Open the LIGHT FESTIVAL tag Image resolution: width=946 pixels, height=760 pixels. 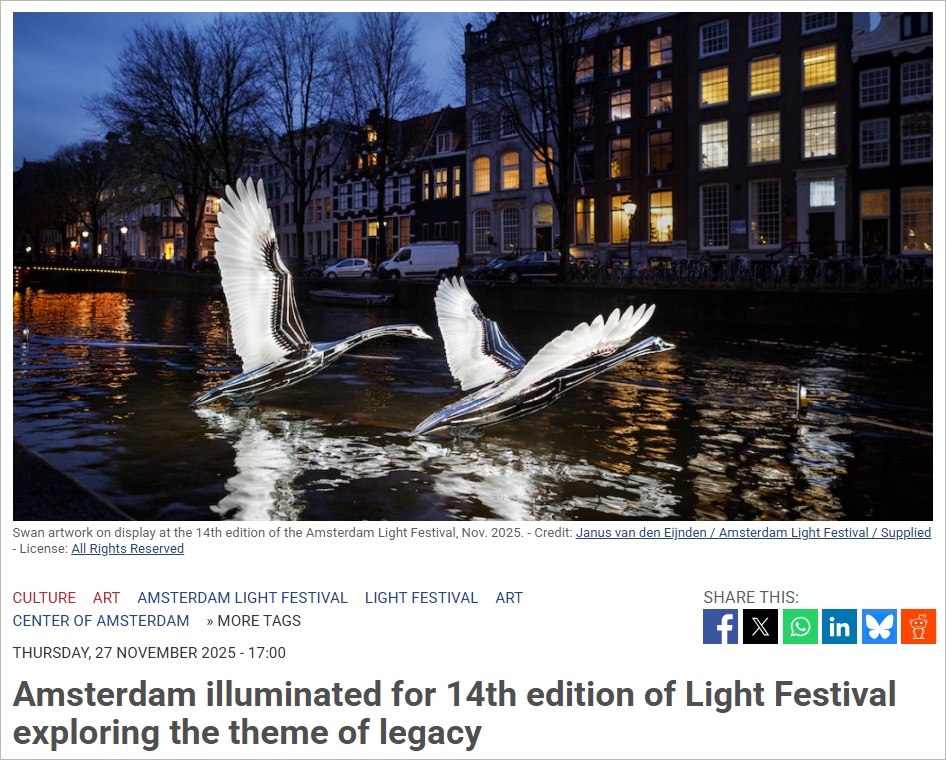[421, 598]
